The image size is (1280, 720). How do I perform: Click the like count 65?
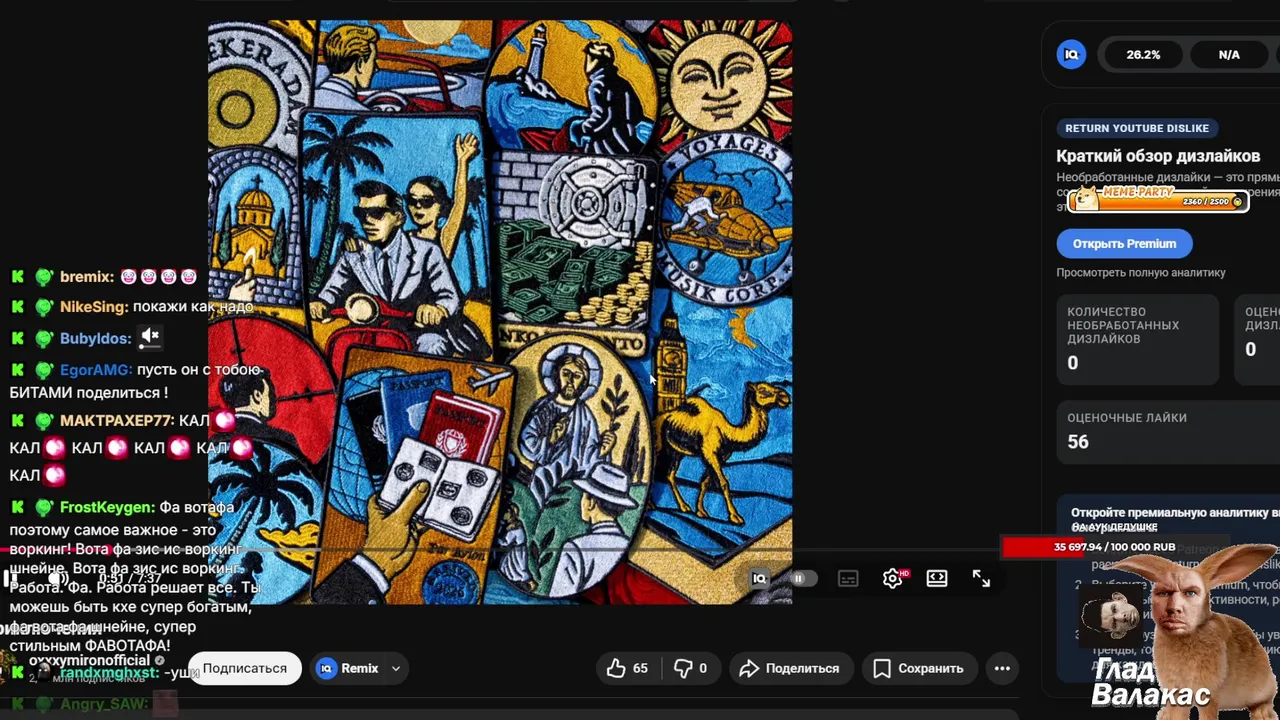tap(640, 668)
